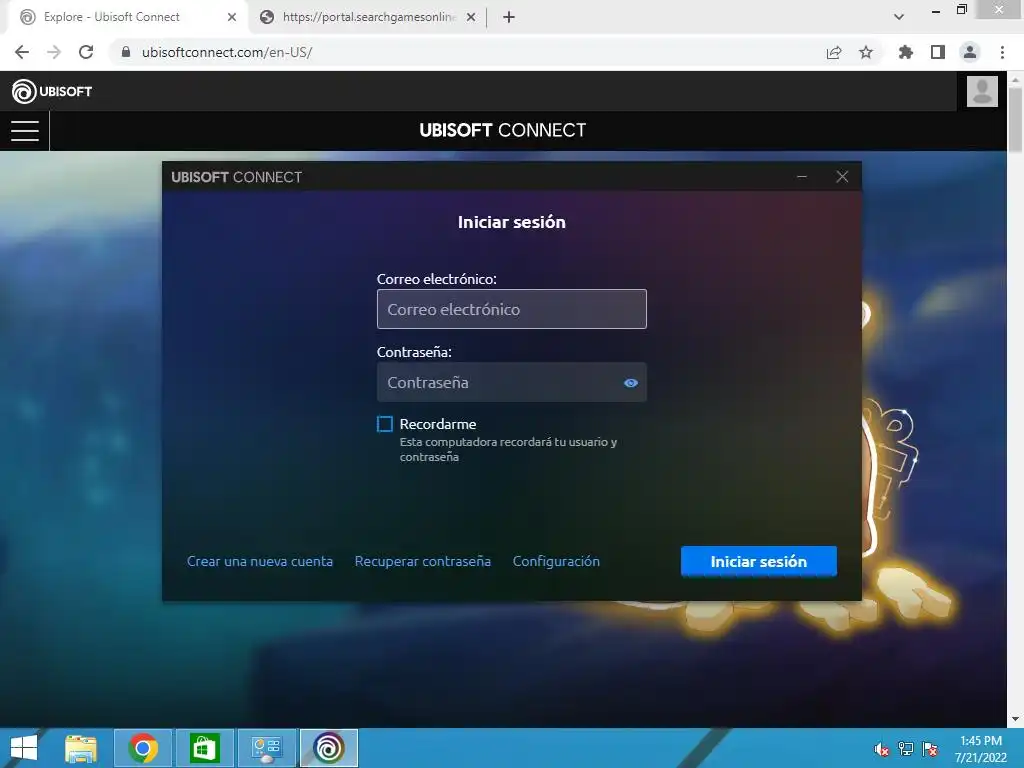Screen dimensions: 1024x768
Task: Focus the Contraseña password field
Action: [x=511, y=382]
